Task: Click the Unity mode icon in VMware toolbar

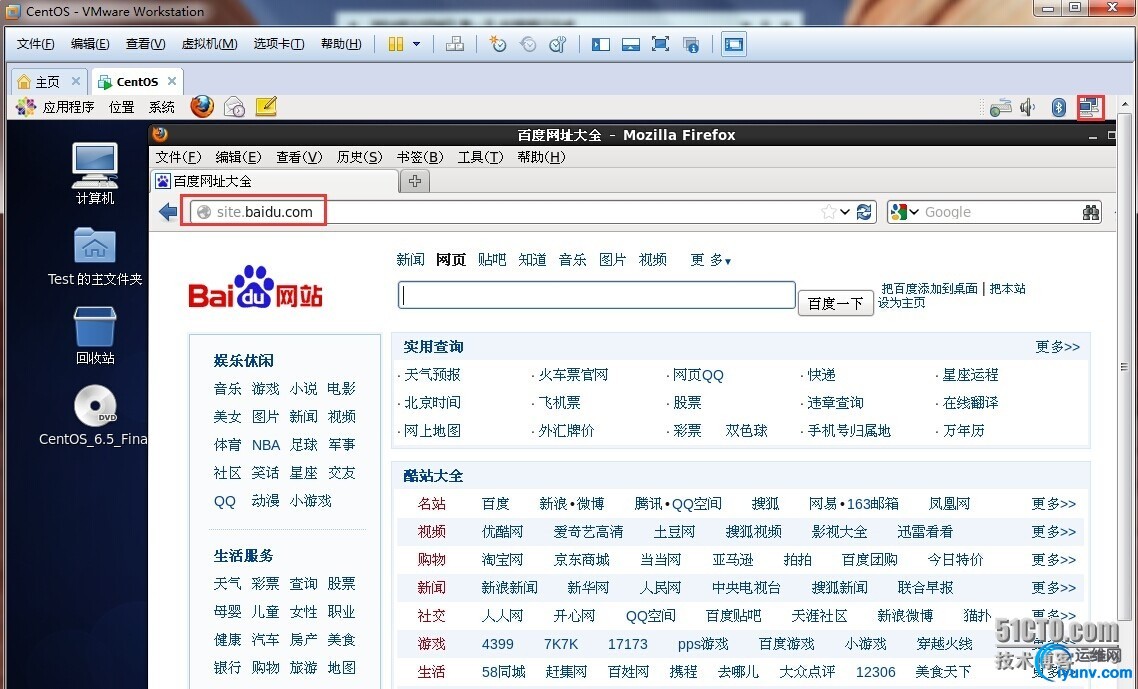Action: (x=691, y=45)
